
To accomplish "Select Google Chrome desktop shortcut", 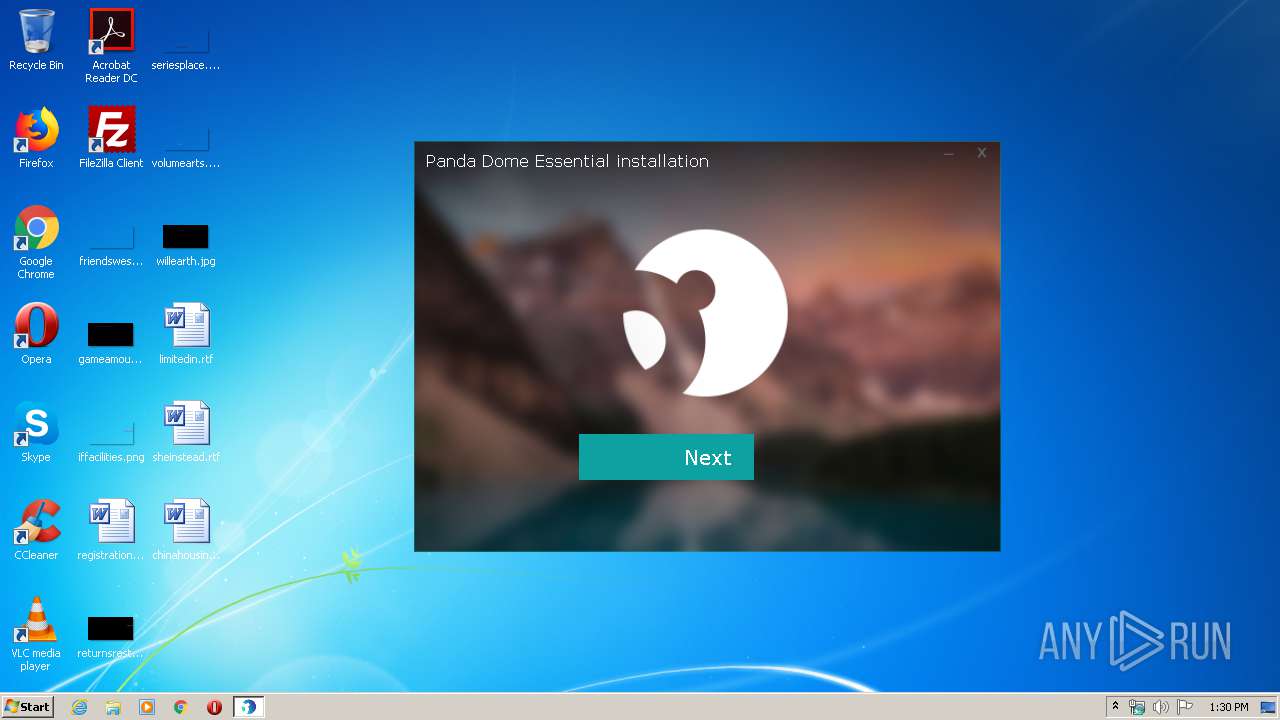I will click(x=36, y=242).
